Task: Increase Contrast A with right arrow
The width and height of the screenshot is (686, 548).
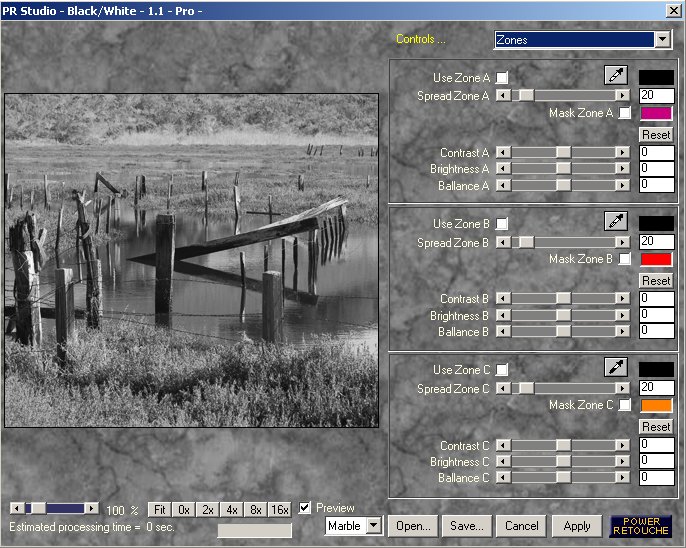Action: coord(622,152)
